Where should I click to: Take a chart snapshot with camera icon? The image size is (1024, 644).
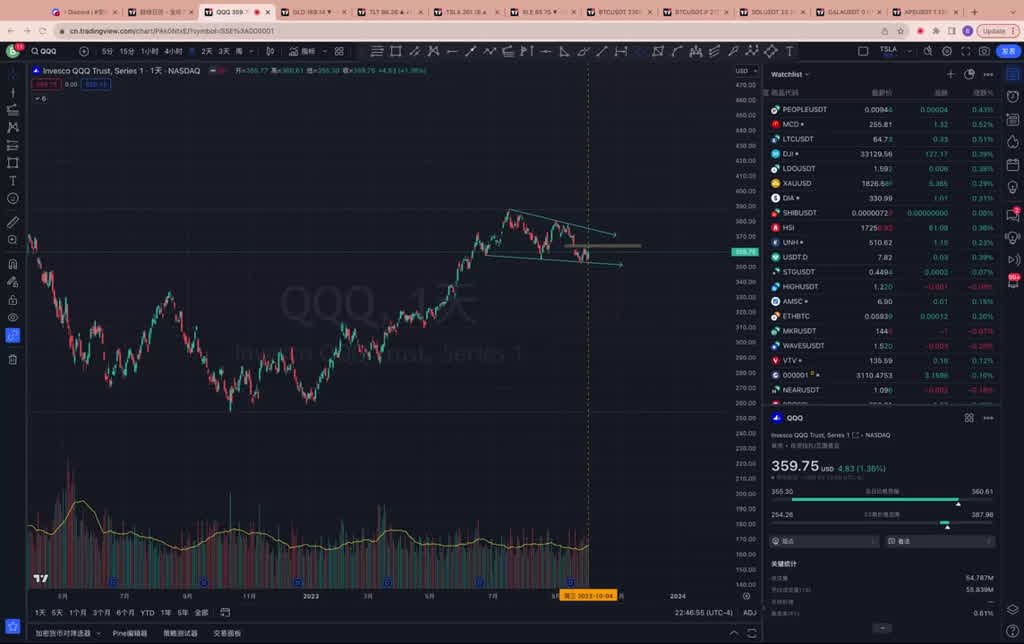coord(985,51)
